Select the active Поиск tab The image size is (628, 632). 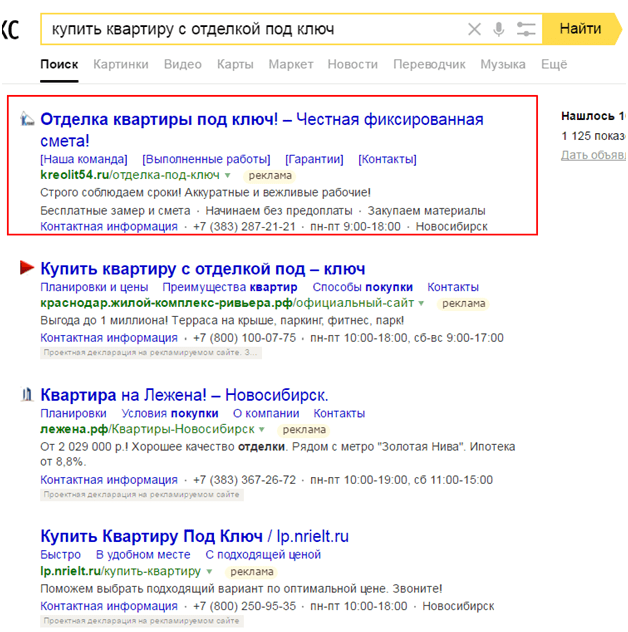coord(59,64)
